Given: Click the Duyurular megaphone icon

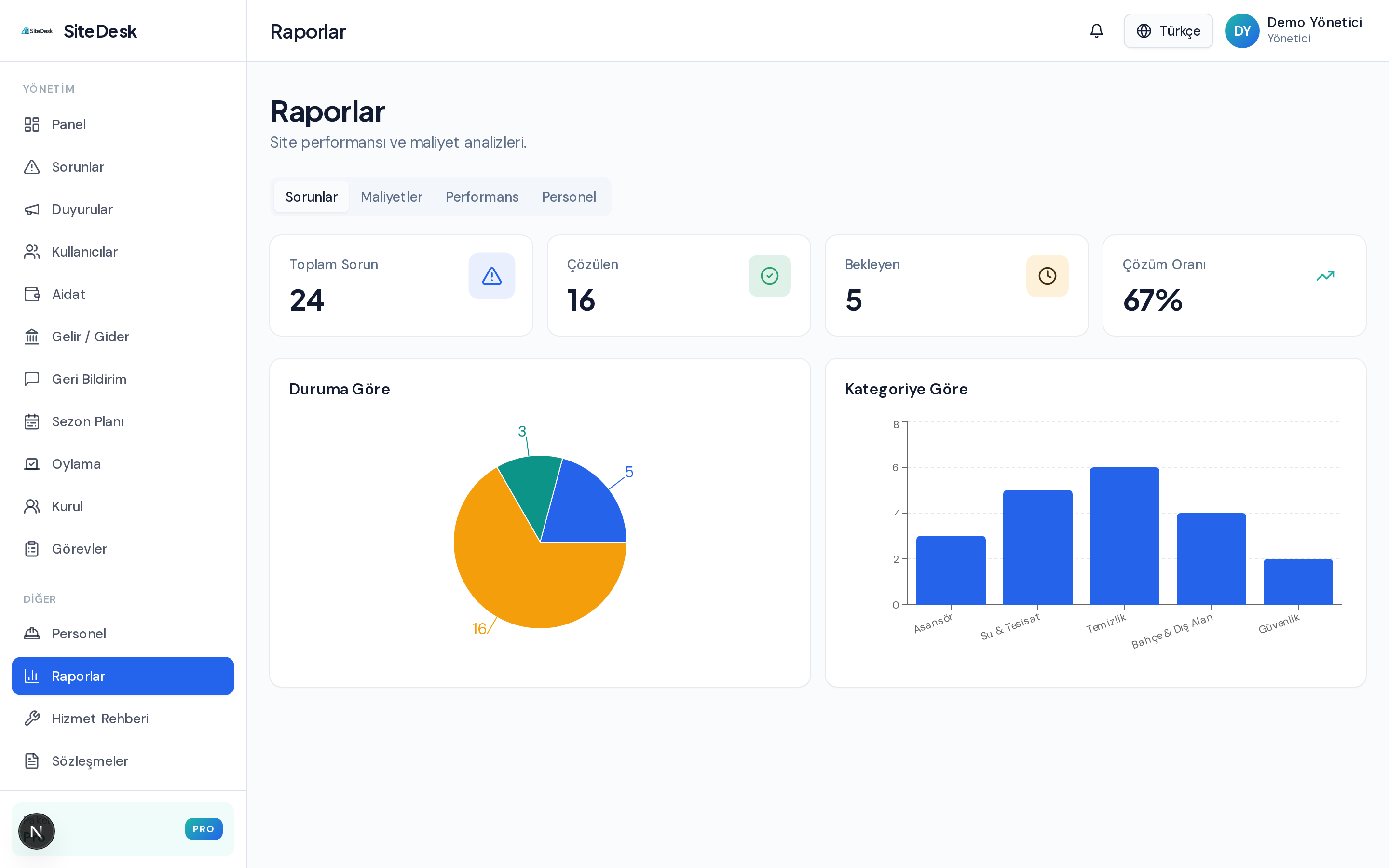Looking at the screenshot, I should tap(31, 210).
